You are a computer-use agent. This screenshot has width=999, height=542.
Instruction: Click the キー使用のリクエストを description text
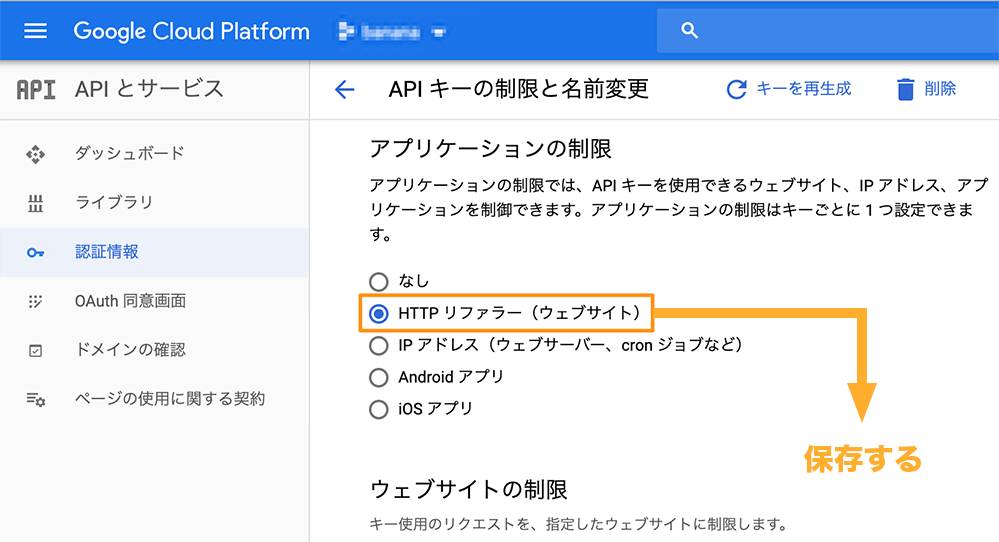click(x=578, y=524)
